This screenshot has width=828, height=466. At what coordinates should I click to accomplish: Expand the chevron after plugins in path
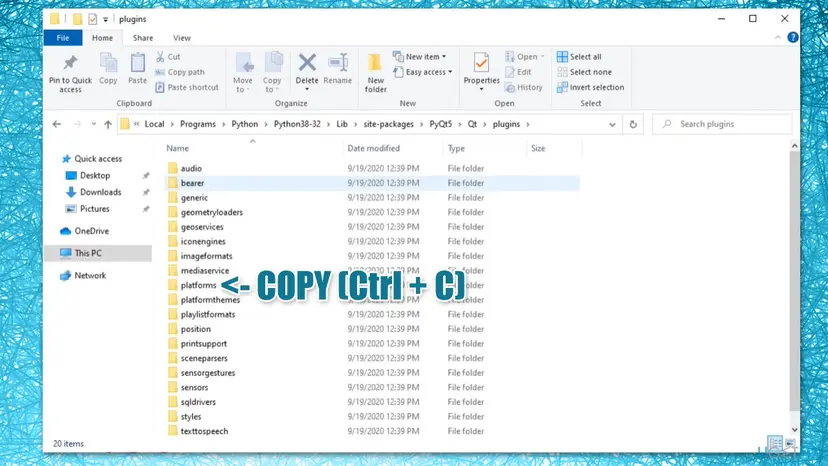[528, 124]
